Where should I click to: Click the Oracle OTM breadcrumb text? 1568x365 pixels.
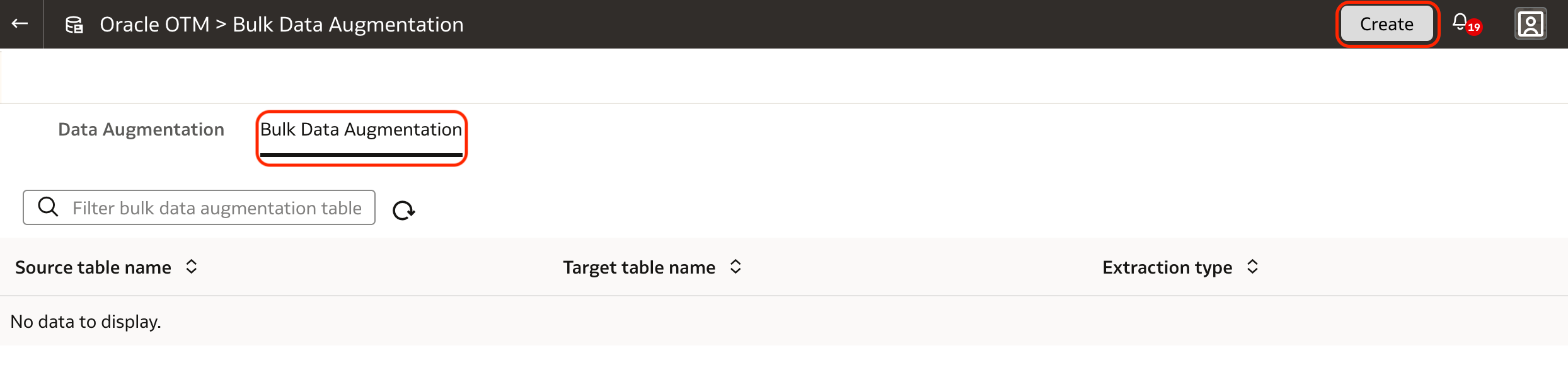(154, 25)
